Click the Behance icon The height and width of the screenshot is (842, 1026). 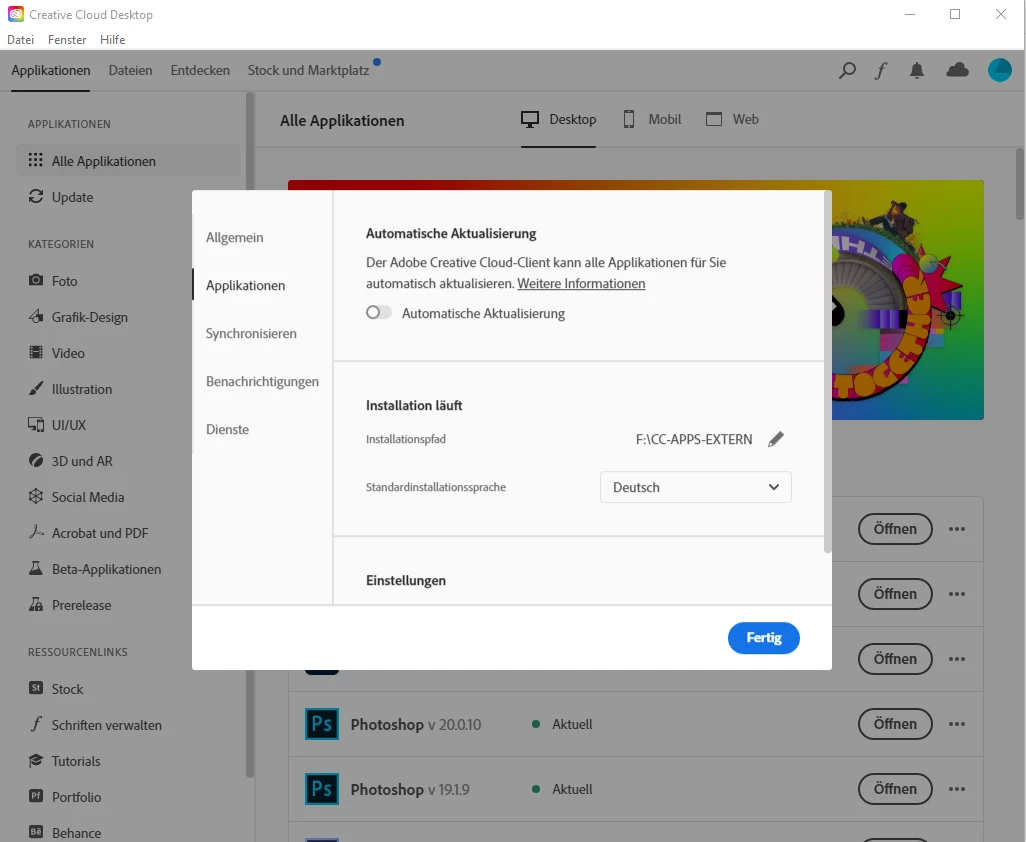click(36, 832)
